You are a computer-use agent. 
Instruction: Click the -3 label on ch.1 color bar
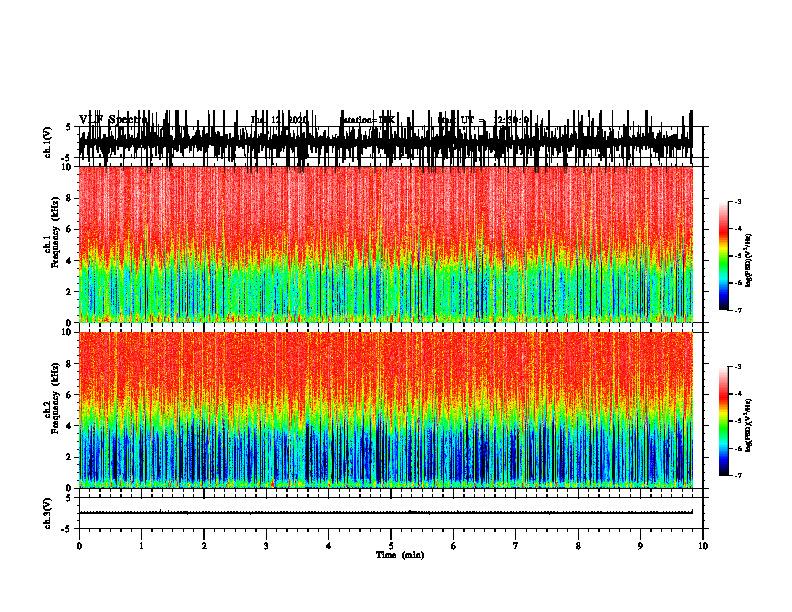coord(737,201)
